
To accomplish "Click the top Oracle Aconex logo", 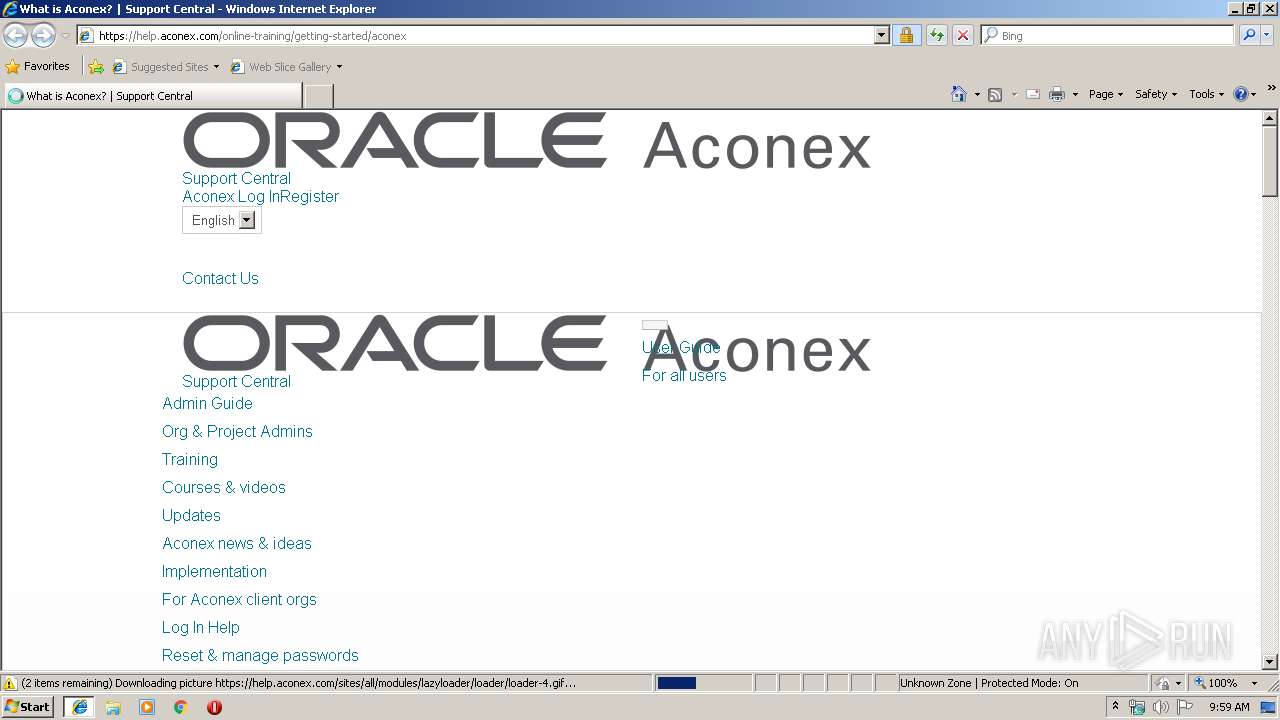I will (527, 141).
